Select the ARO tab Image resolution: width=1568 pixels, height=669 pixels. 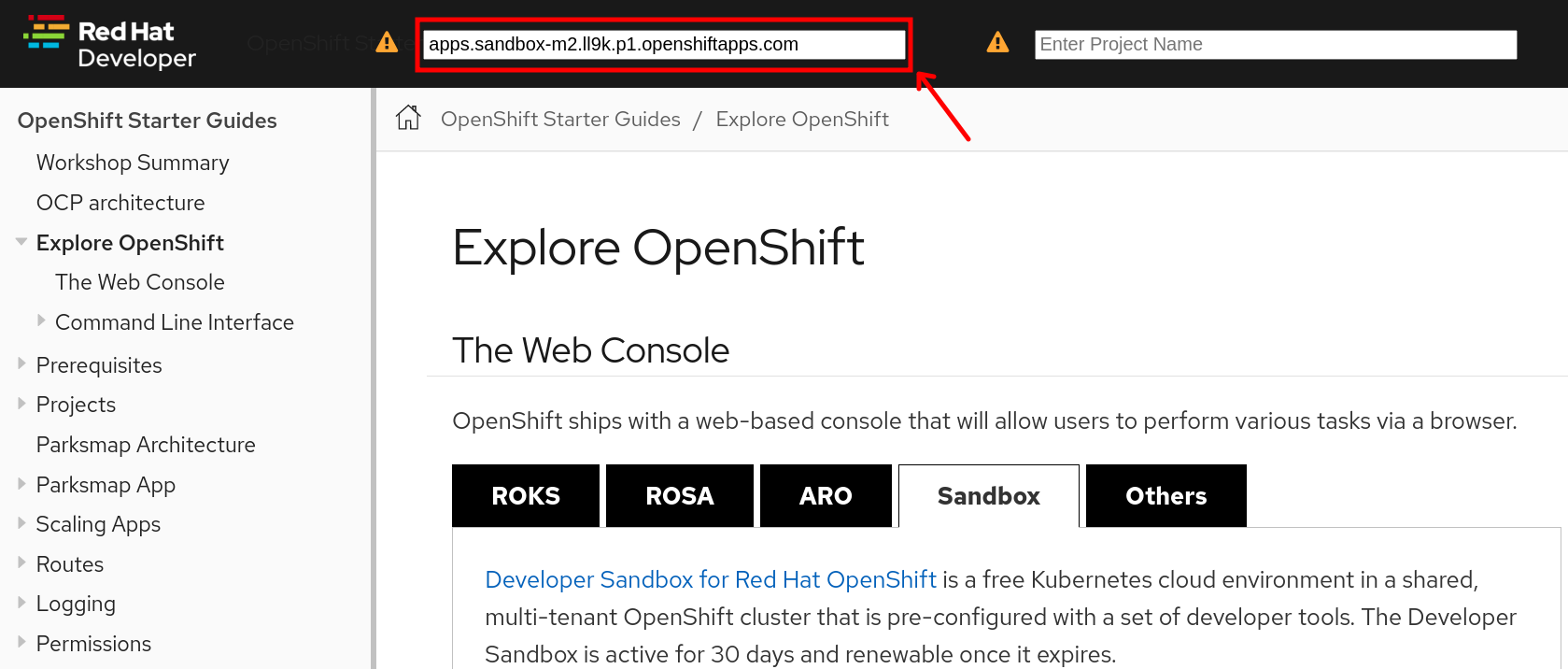826,495
